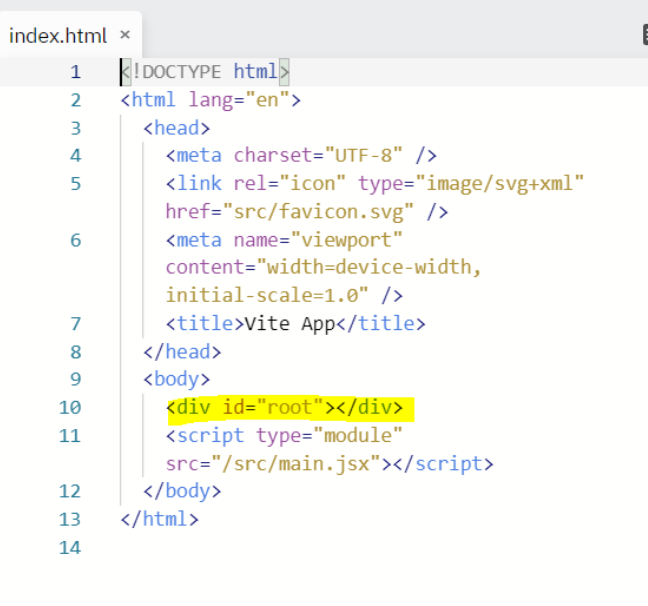Image resolution: width=648 pixels, height=606 pixels.
Task: Click the link rel="icon" text
Action: pos(255,184)
